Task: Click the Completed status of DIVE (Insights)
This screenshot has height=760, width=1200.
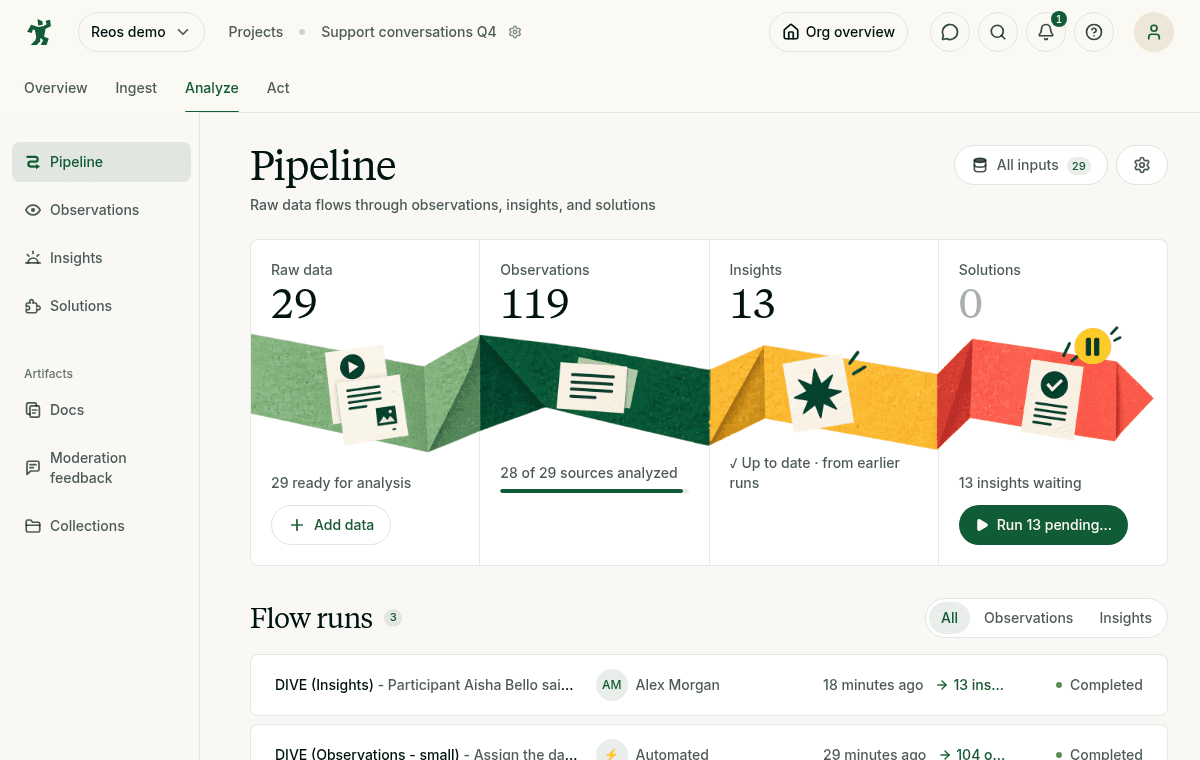Action: click(x=1099, y=685)
